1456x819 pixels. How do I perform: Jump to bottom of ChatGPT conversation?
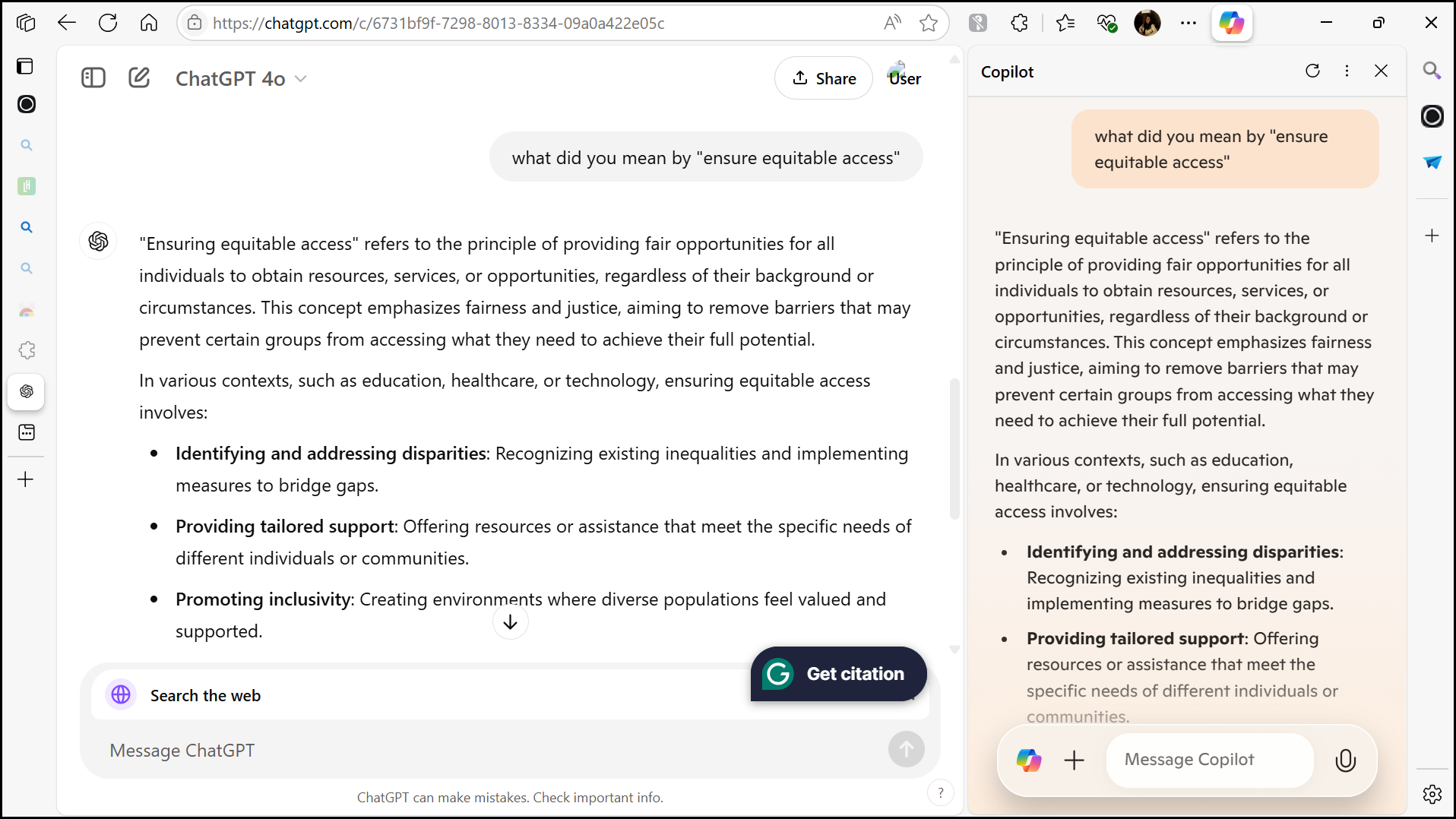[511, 622]
